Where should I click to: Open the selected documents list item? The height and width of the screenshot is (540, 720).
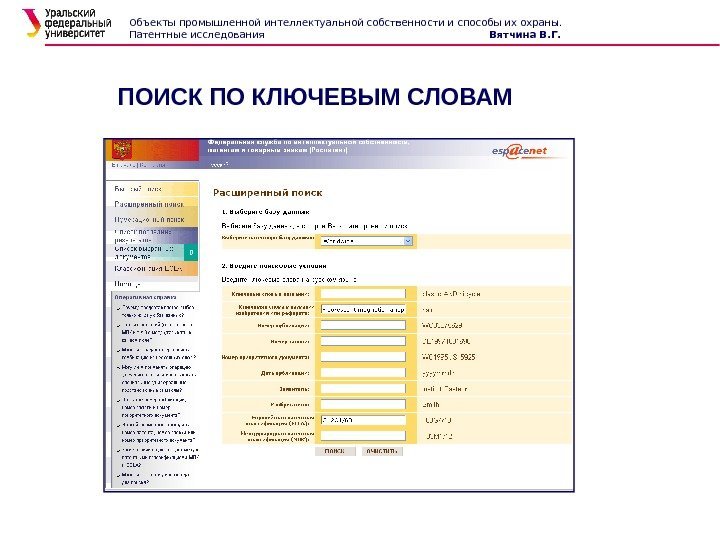[144, 252]
